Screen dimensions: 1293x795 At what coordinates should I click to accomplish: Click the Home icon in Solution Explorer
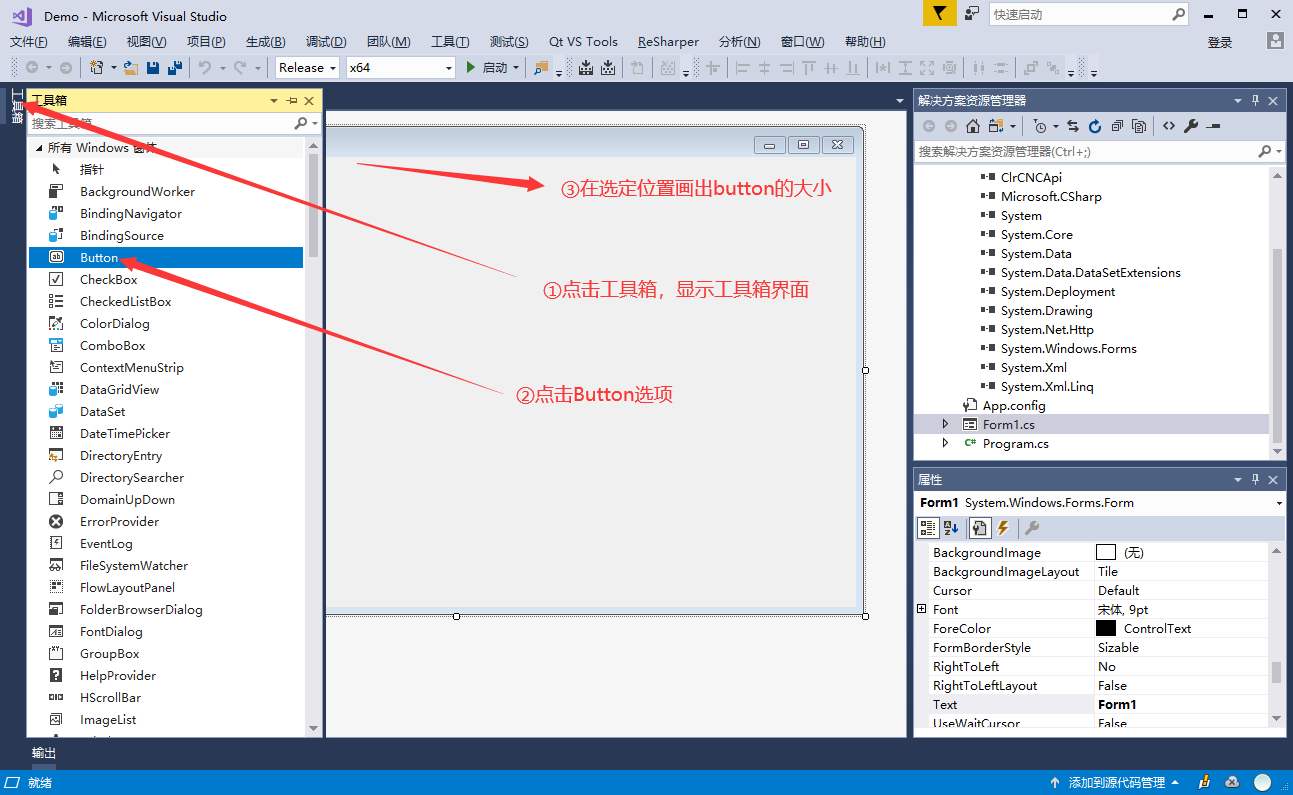[972, 126]
